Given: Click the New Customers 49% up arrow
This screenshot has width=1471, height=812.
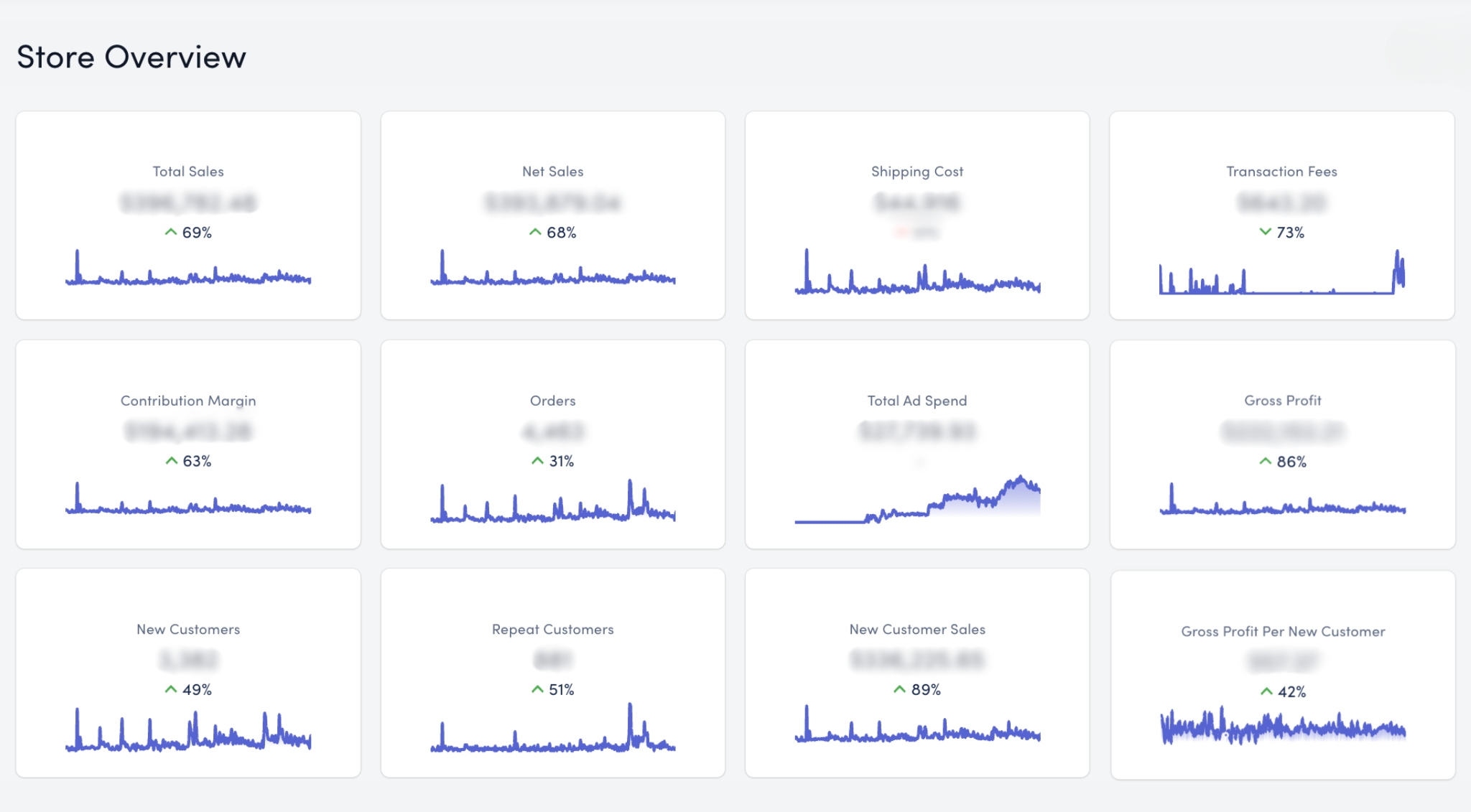Looking at the screenshot, I should click(x=170, y=689).
